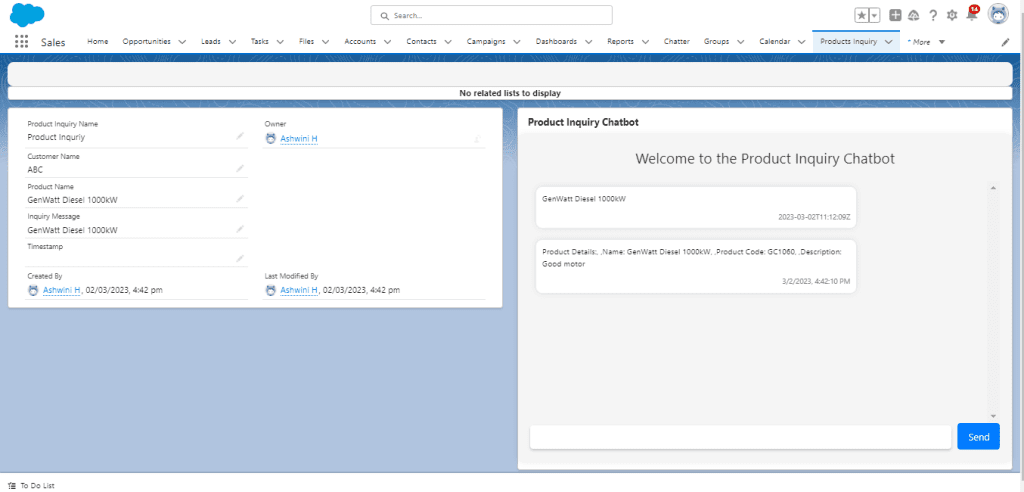Open the Setup gear icon

[952, 15]
